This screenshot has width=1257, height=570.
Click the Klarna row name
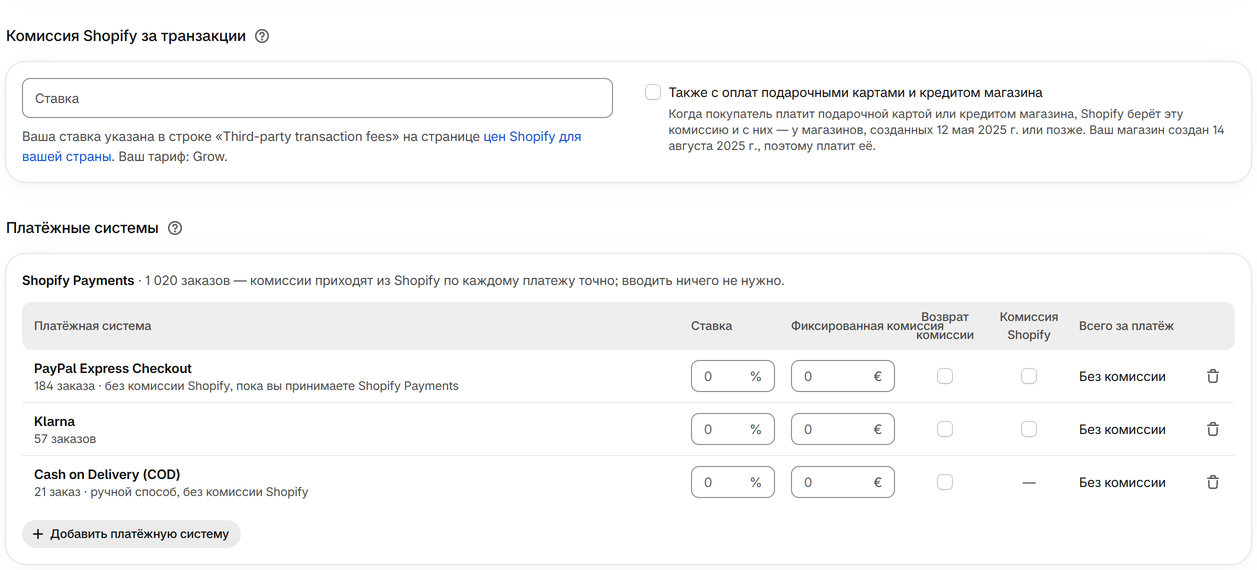point(54,421)
